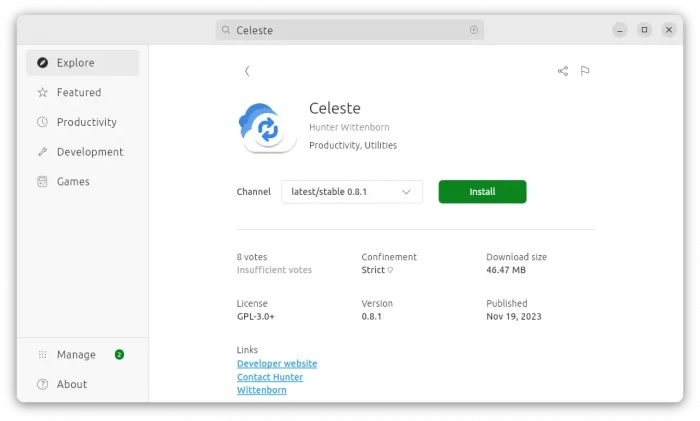Open the Developer website link
Image resolution: width=700 pixels, height=421 pixels.
tap(277, 364)
